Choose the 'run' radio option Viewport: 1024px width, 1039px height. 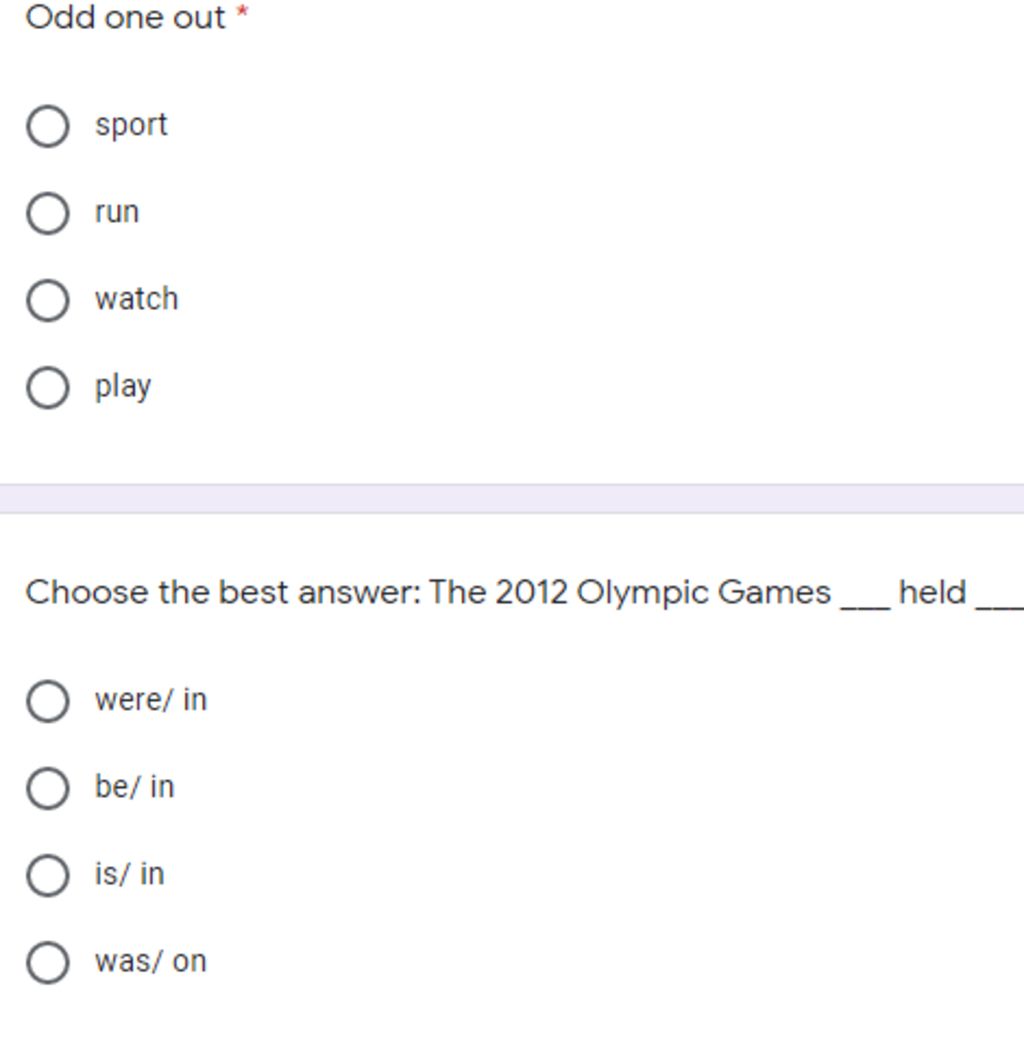pos(48,213)
